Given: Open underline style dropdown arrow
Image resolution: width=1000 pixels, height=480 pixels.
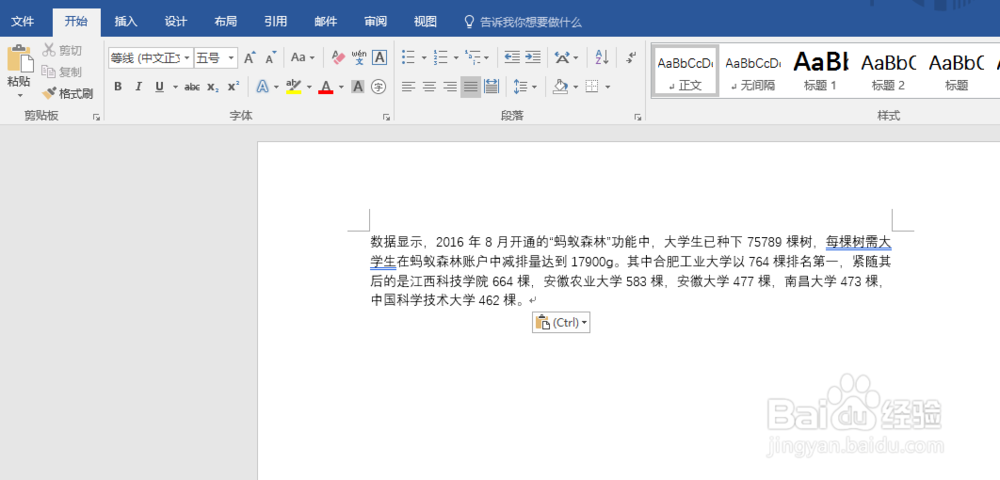Looking at the screenshot, I should (x=175, y=87).
